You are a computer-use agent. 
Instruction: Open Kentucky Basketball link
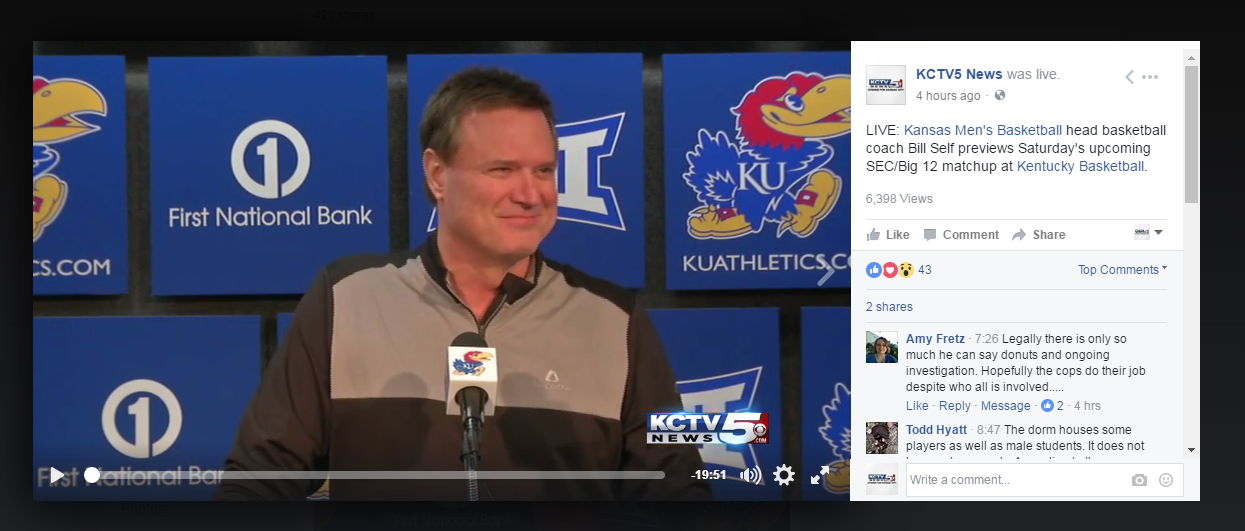(1080, 167)
